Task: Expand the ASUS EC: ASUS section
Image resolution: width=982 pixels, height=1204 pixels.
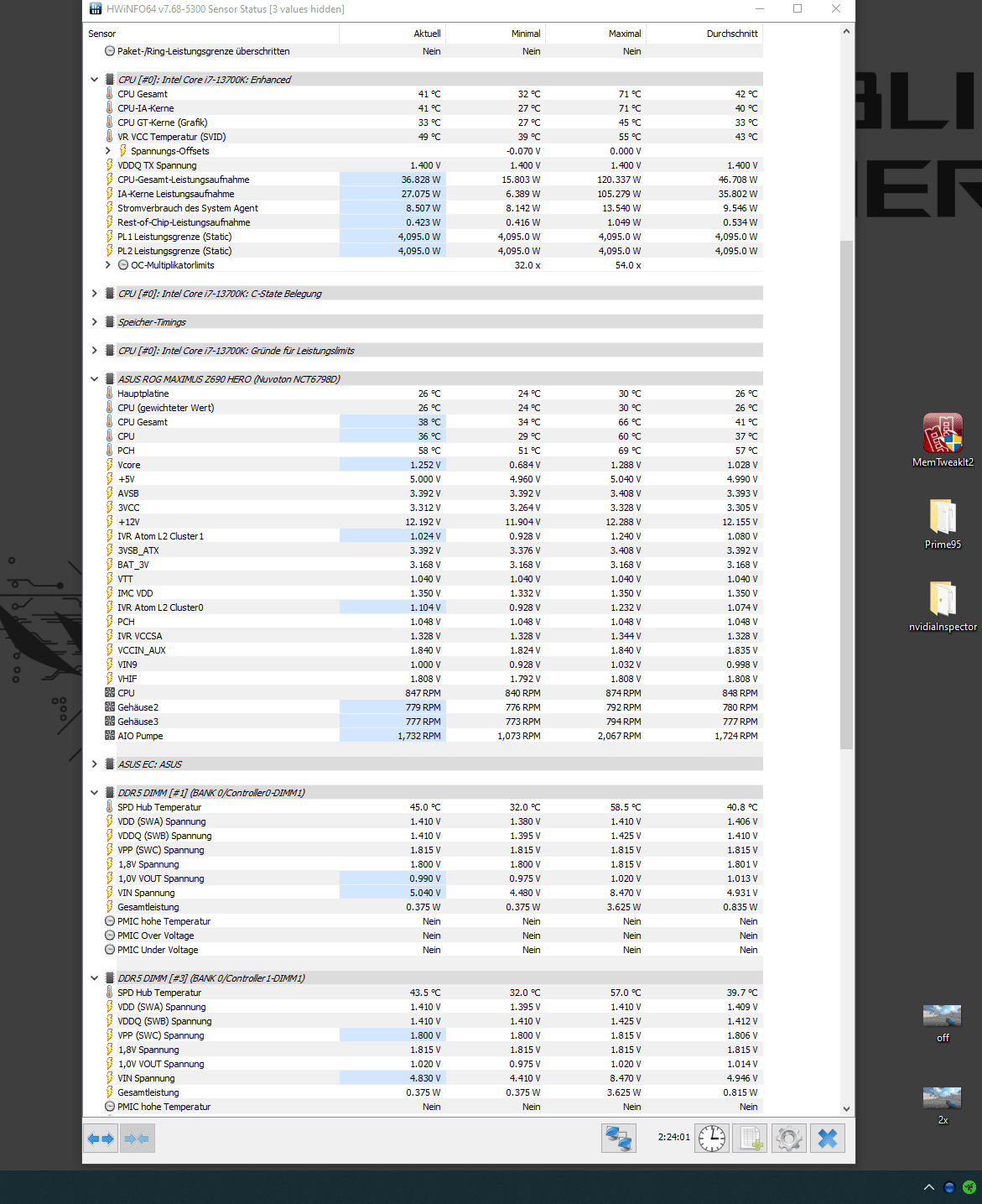Action: point(94,764)
